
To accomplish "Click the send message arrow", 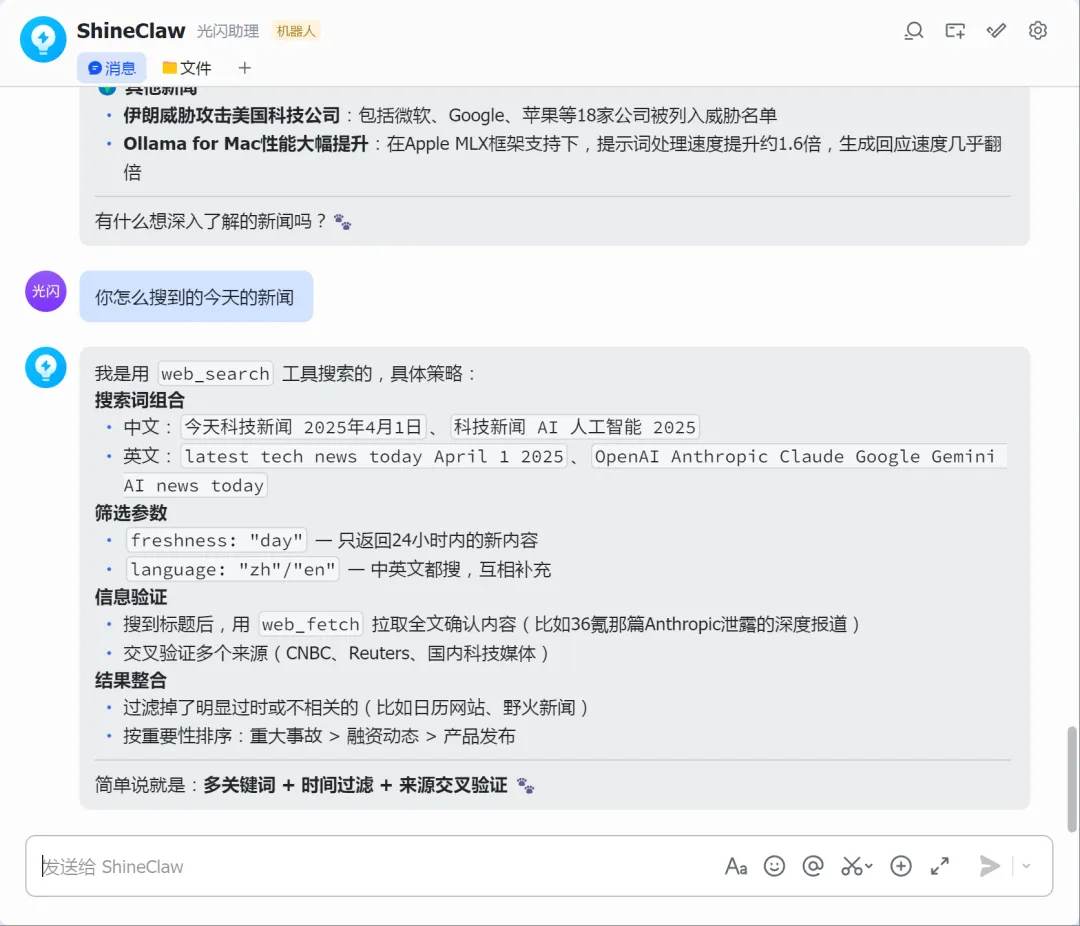I will [x=990, y=866].
